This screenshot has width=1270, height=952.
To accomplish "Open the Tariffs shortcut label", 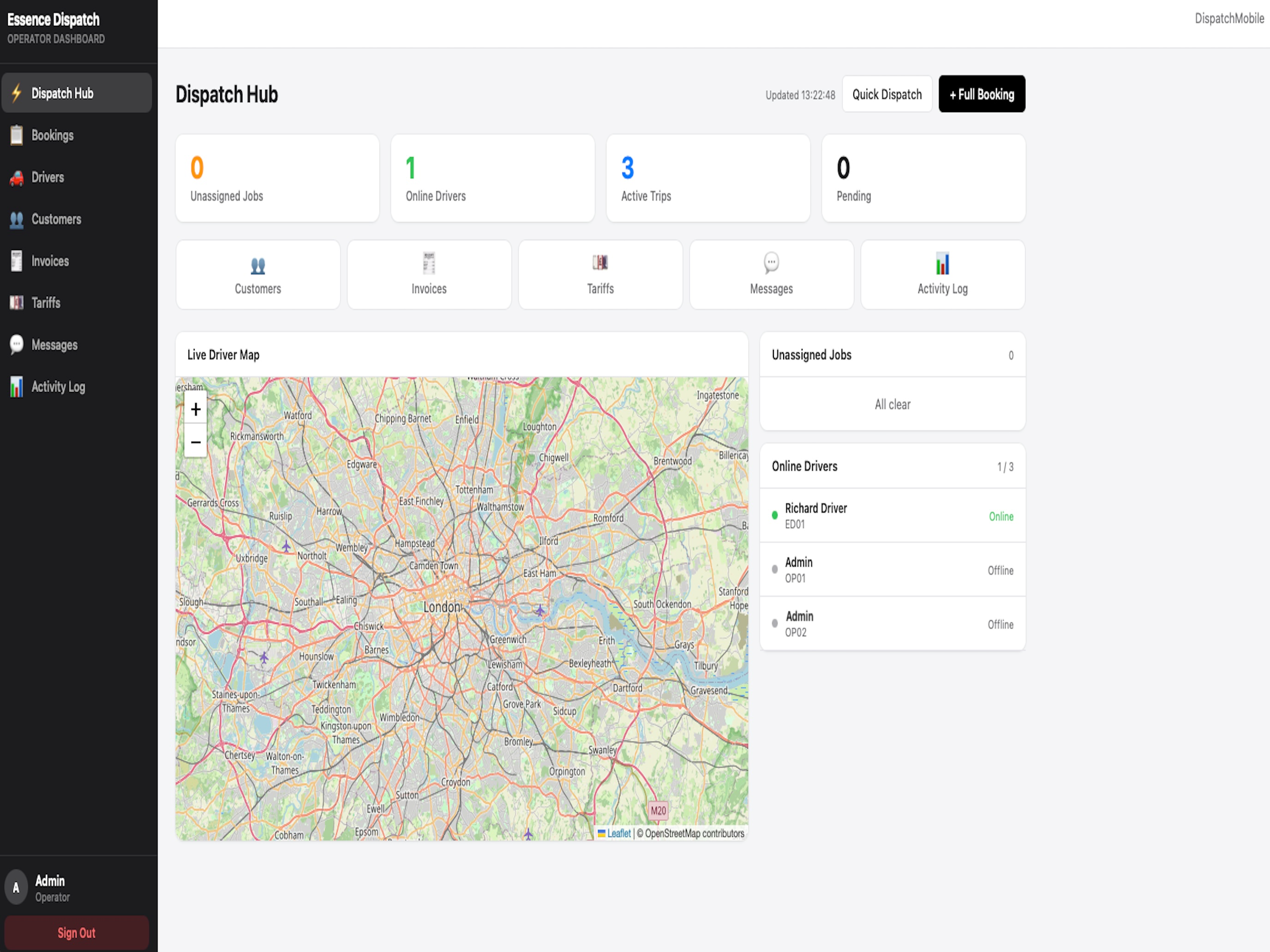I will 600,289.
